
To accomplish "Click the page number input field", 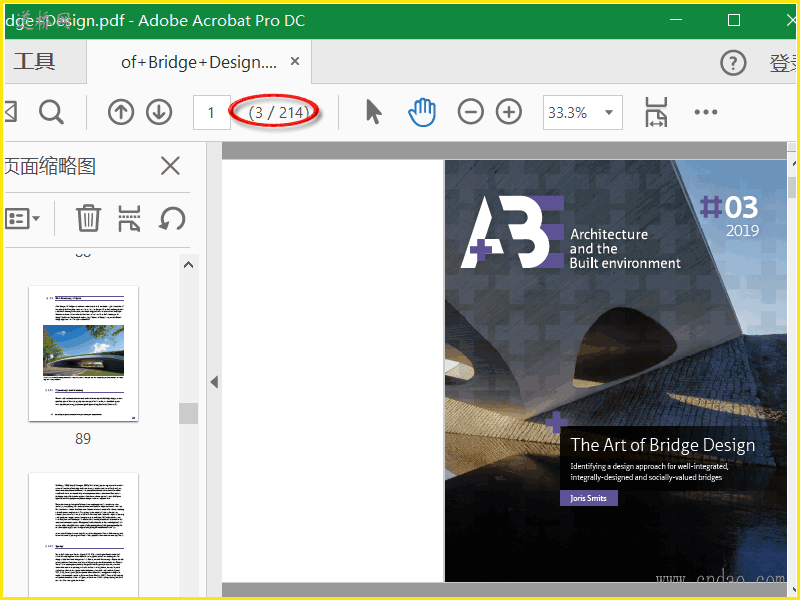I will click(x=211, y=112).
